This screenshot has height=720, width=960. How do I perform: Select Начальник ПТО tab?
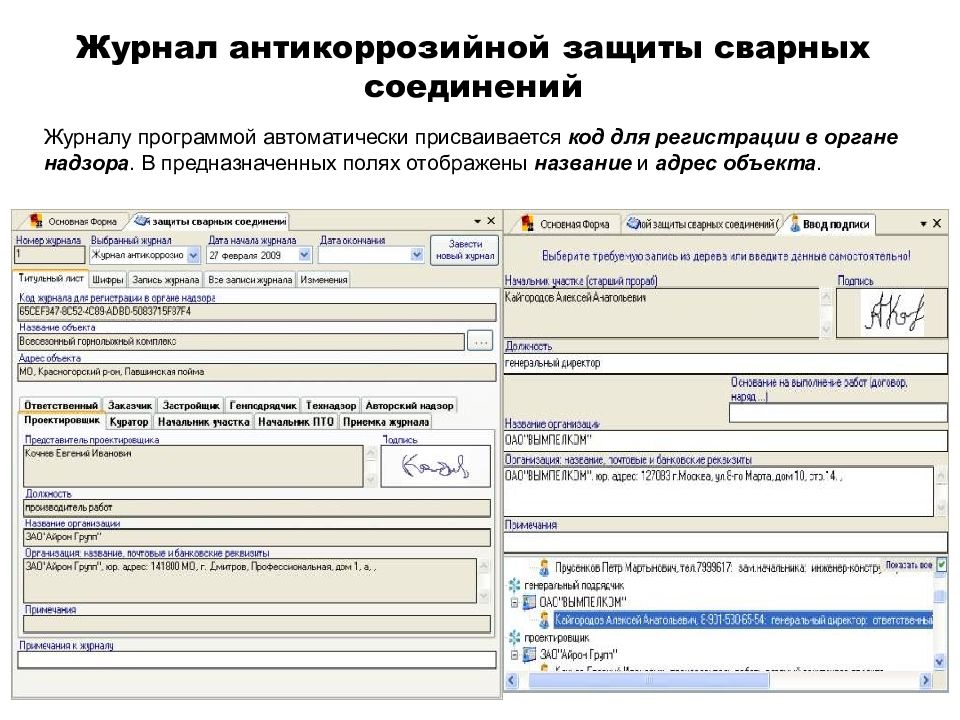tap(296, 422)
